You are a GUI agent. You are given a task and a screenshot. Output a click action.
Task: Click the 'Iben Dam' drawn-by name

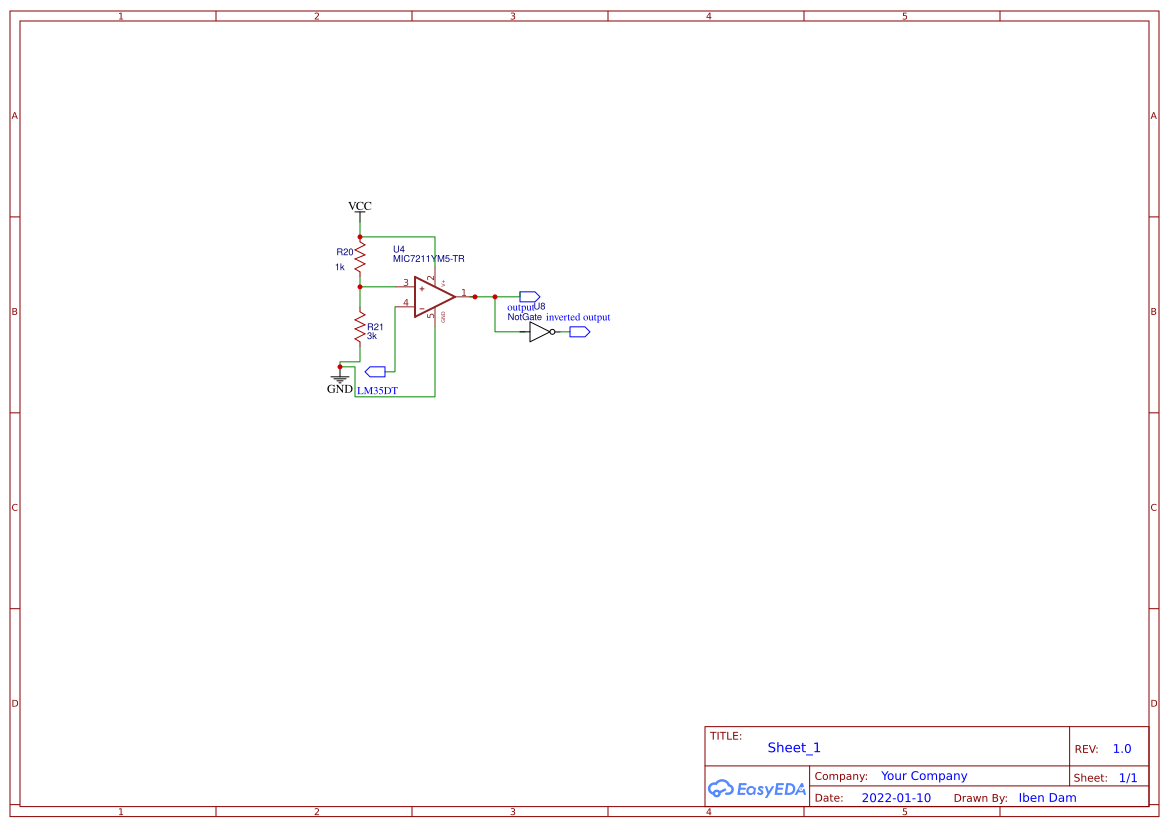pos(1047,798)
